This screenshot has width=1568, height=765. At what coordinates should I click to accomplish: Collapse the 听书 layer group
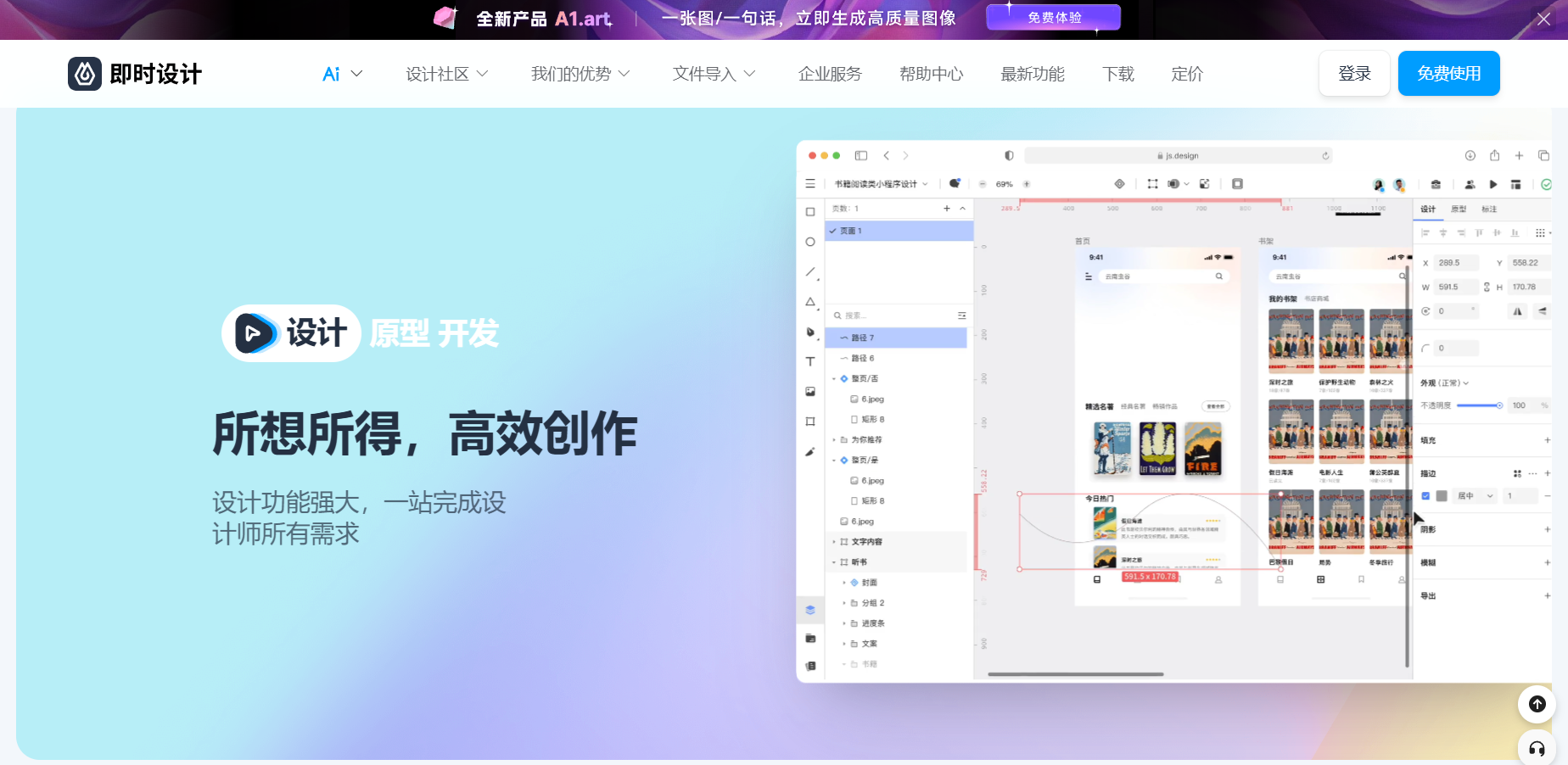pyautogui.click(x=834, y=562)
